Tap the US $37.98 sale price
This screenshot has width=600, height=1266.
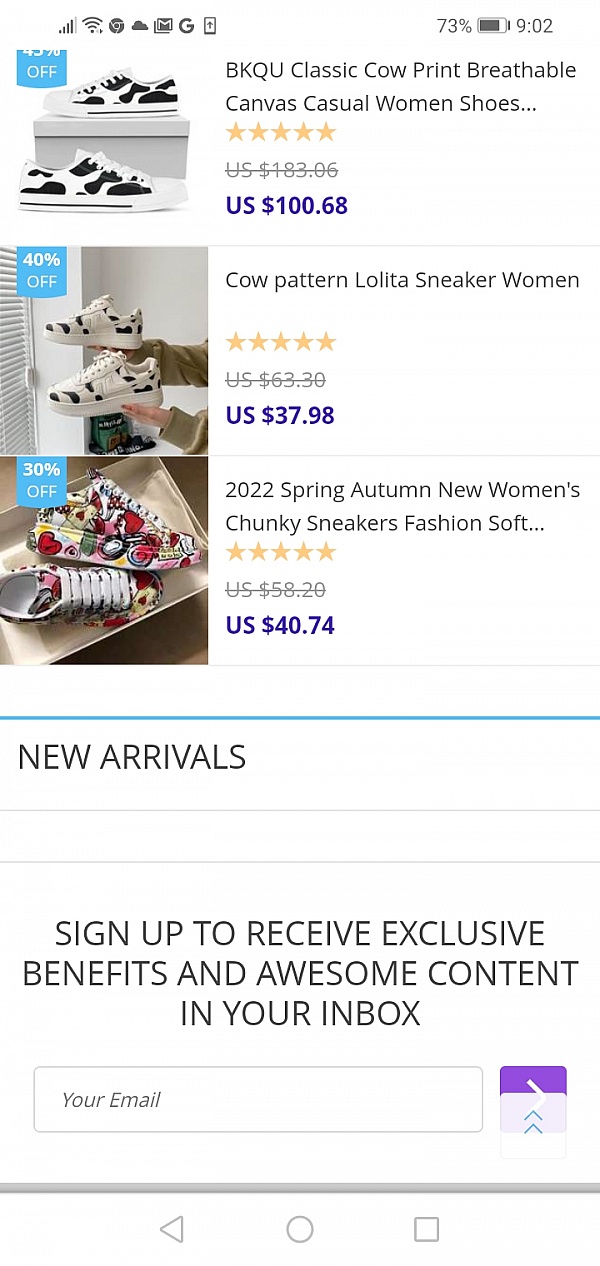(280, 415)
